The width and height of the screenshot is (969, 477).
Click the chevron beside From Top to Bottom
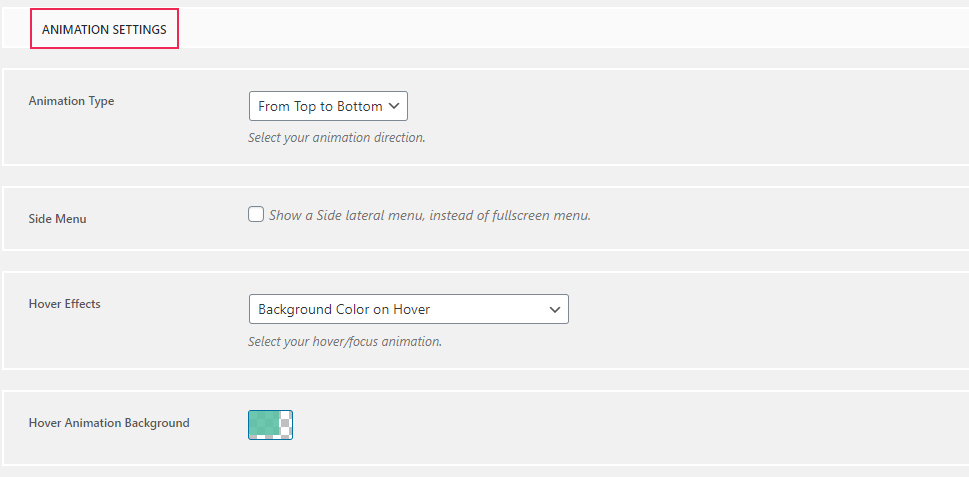point(394,106)
